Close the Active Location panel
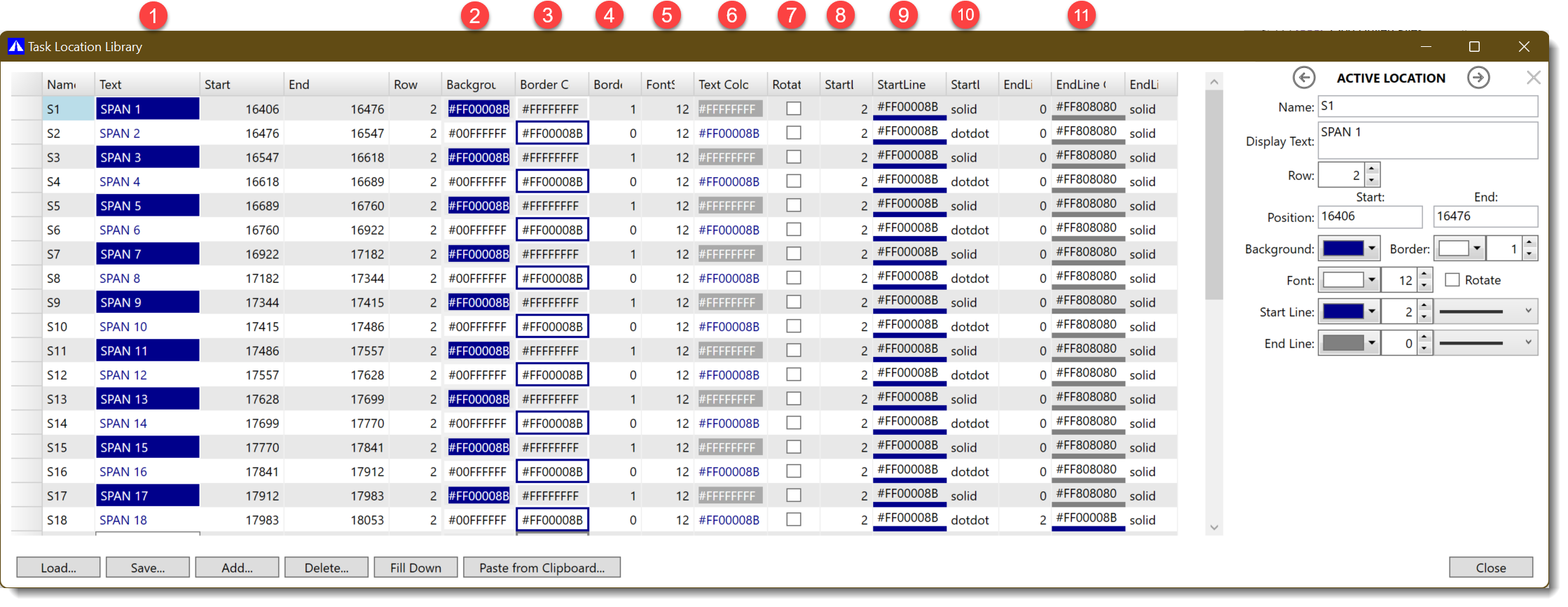The width and height of the screenshot is (1568, 607). (x=1533, y=78)
